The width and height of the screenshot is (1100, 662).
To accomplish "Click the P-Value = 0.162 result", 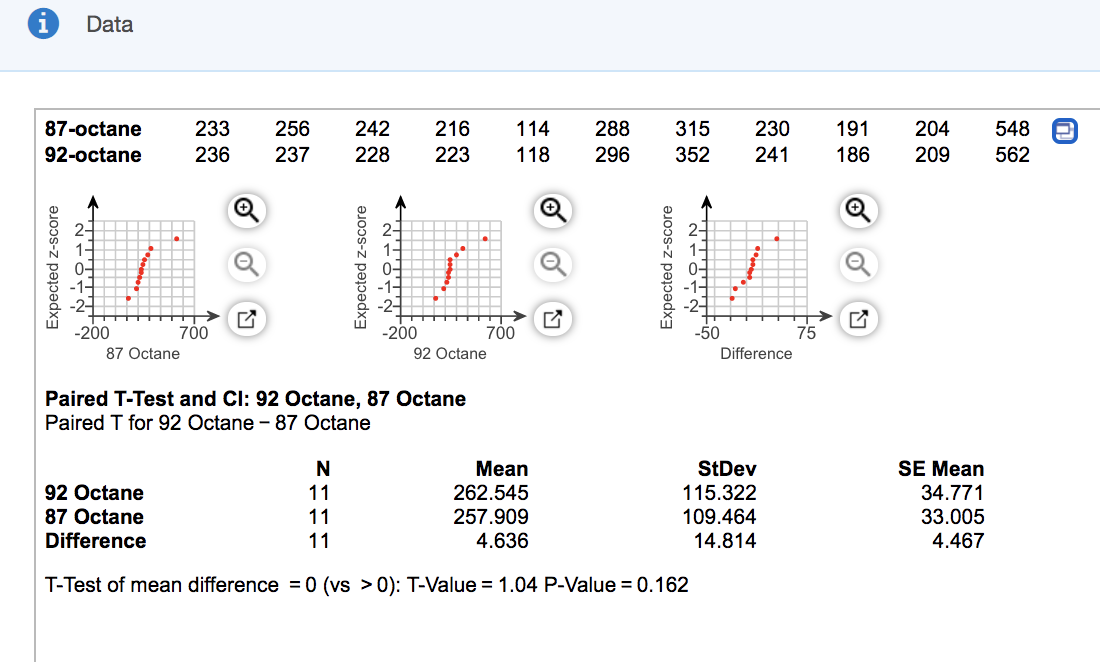I will pos(617,585).
